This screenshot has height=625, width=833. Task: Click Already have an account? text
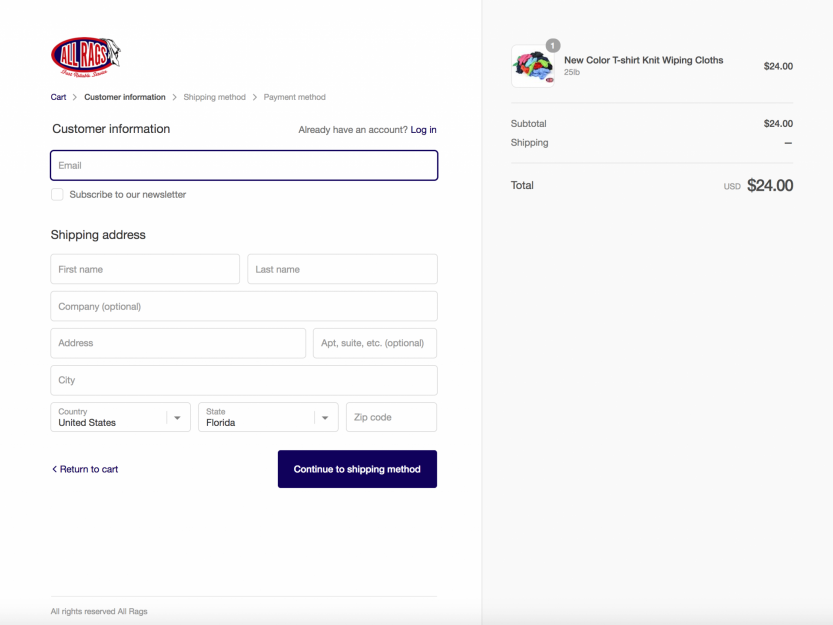353,130
